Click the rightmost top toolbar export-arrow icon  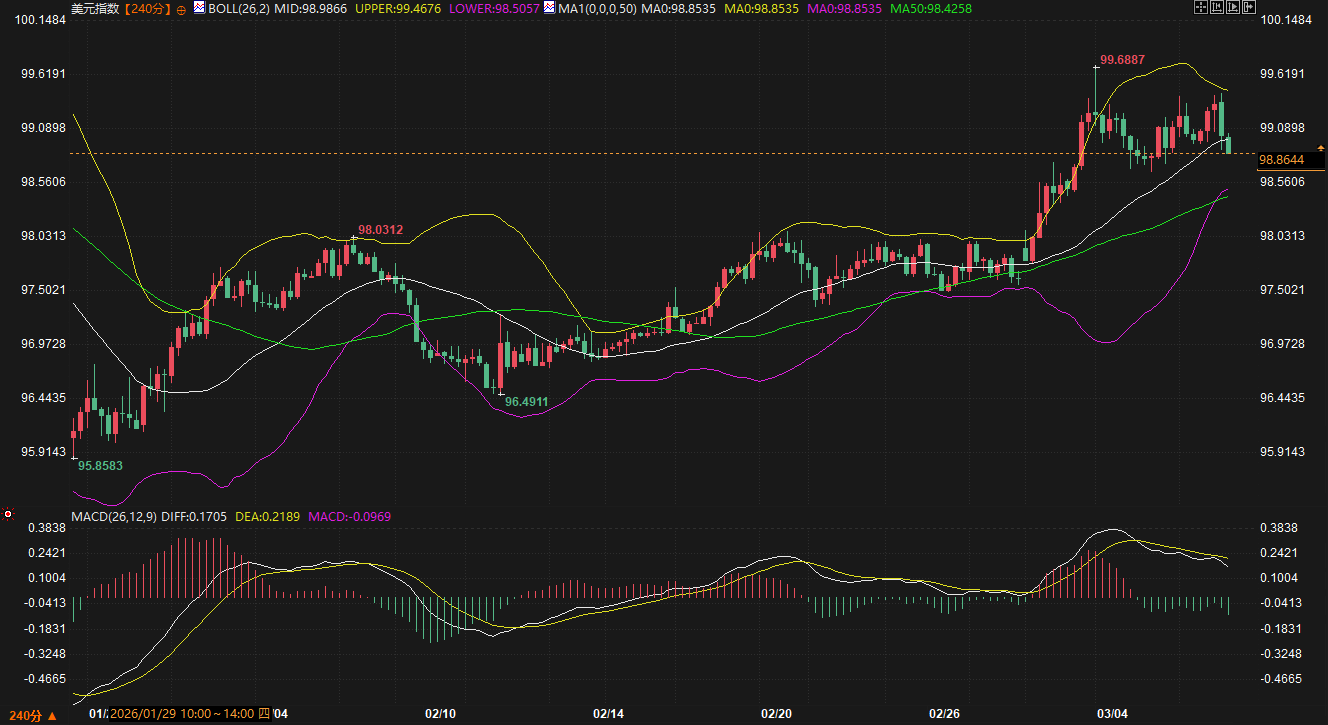1248,8
